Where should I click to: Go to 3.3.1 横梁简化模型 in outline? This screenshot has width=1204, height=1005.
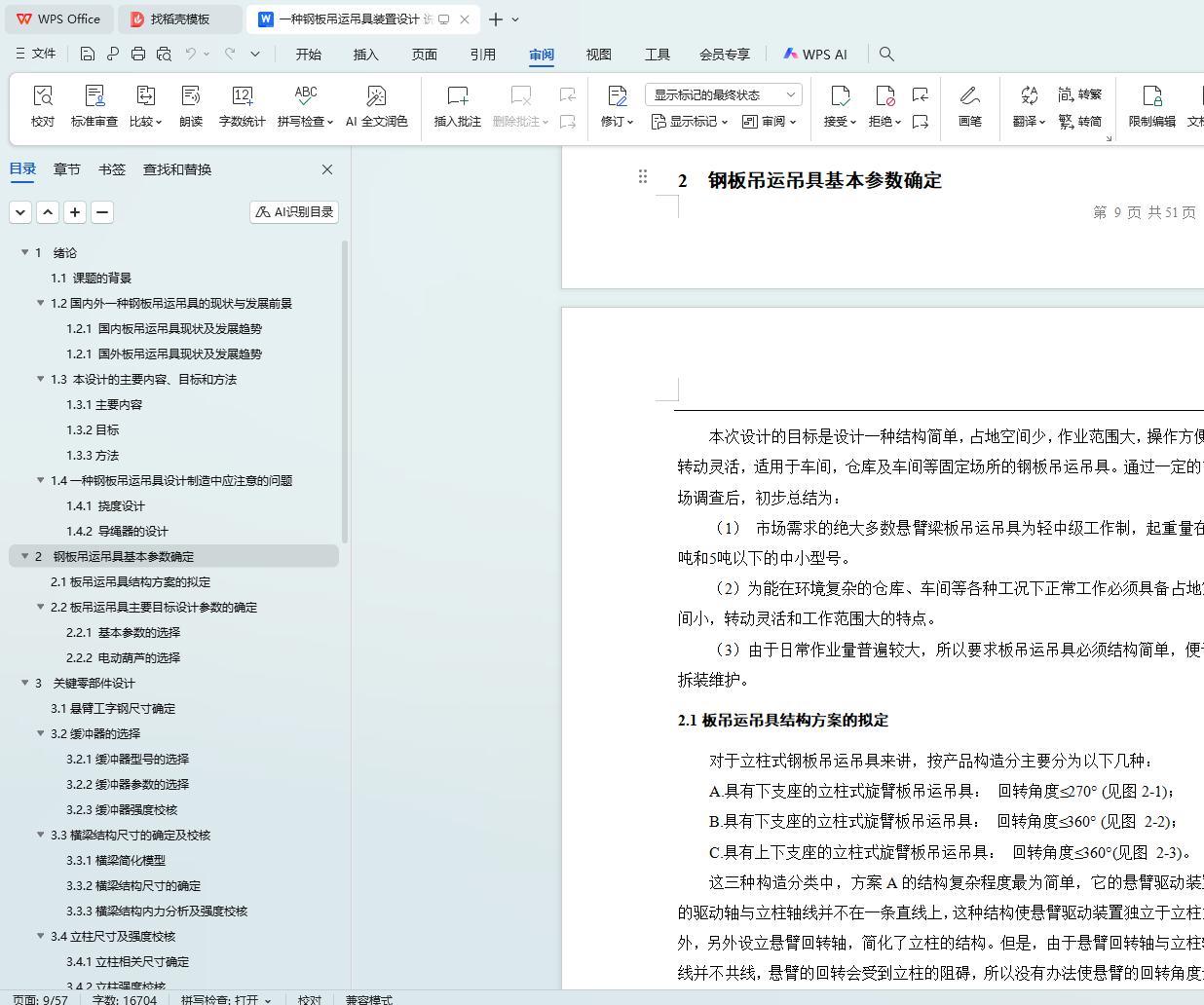point(116,860)
